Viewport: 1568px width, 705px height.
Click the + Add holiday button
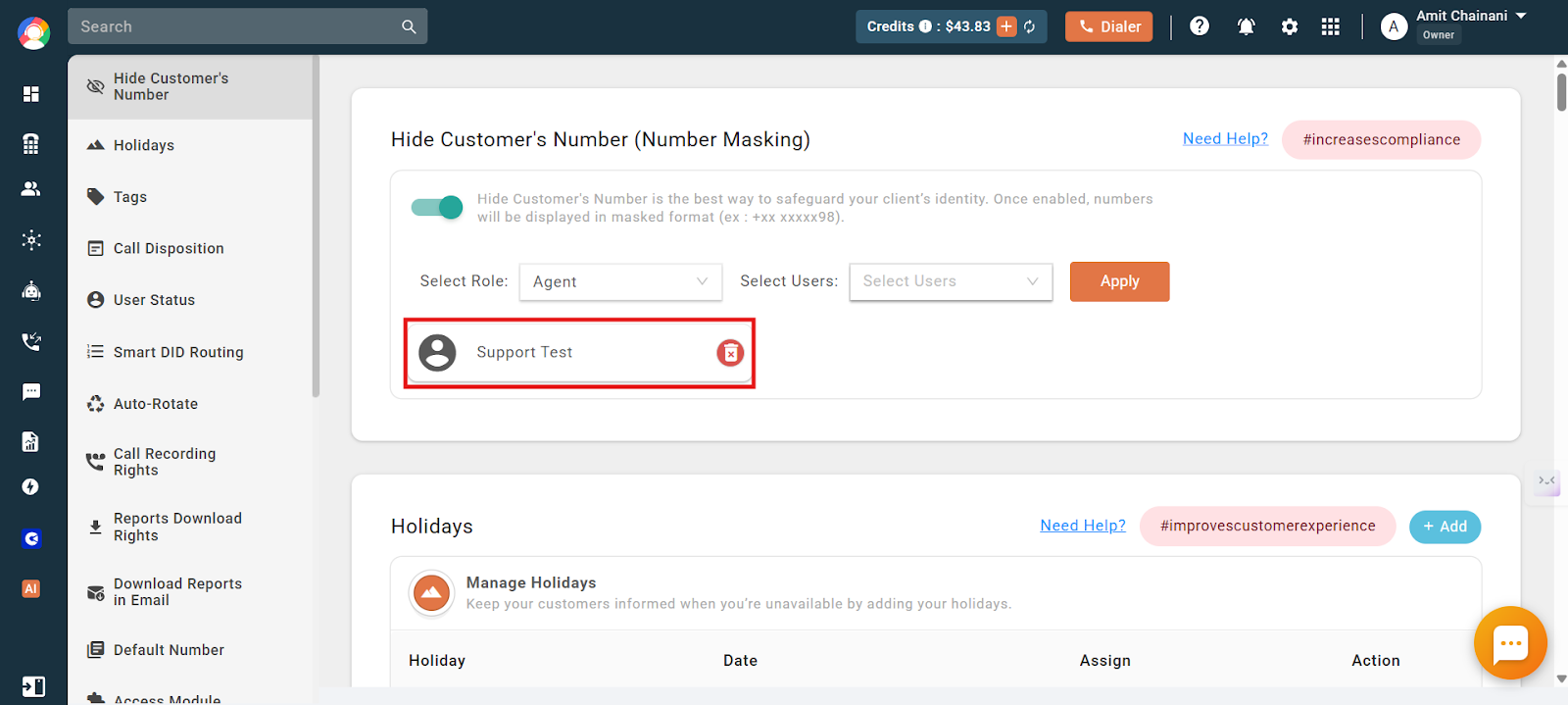(1445, 527)
